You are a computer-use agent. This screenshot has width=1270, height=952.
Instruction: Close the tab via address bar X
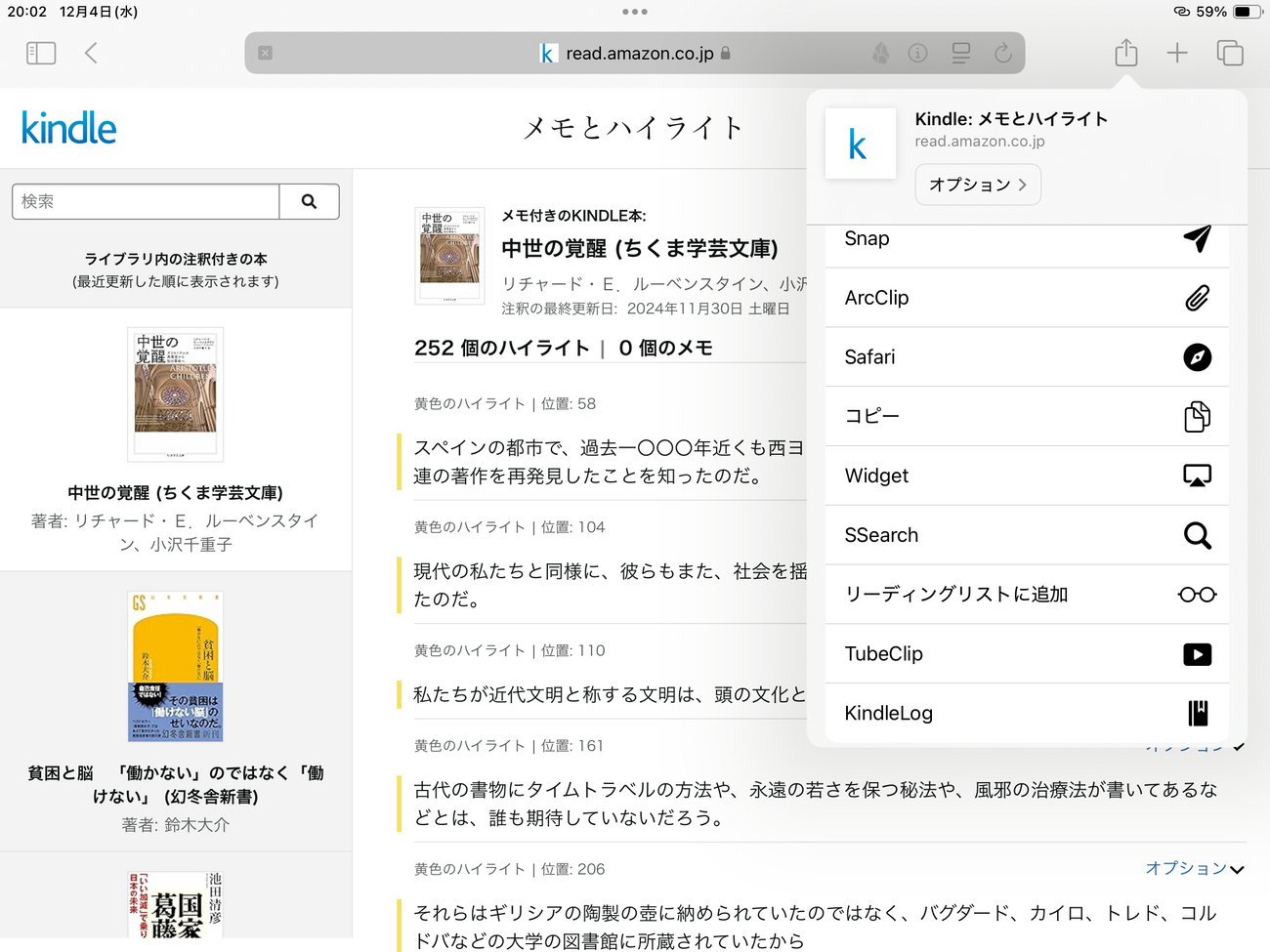pos(266,53)
